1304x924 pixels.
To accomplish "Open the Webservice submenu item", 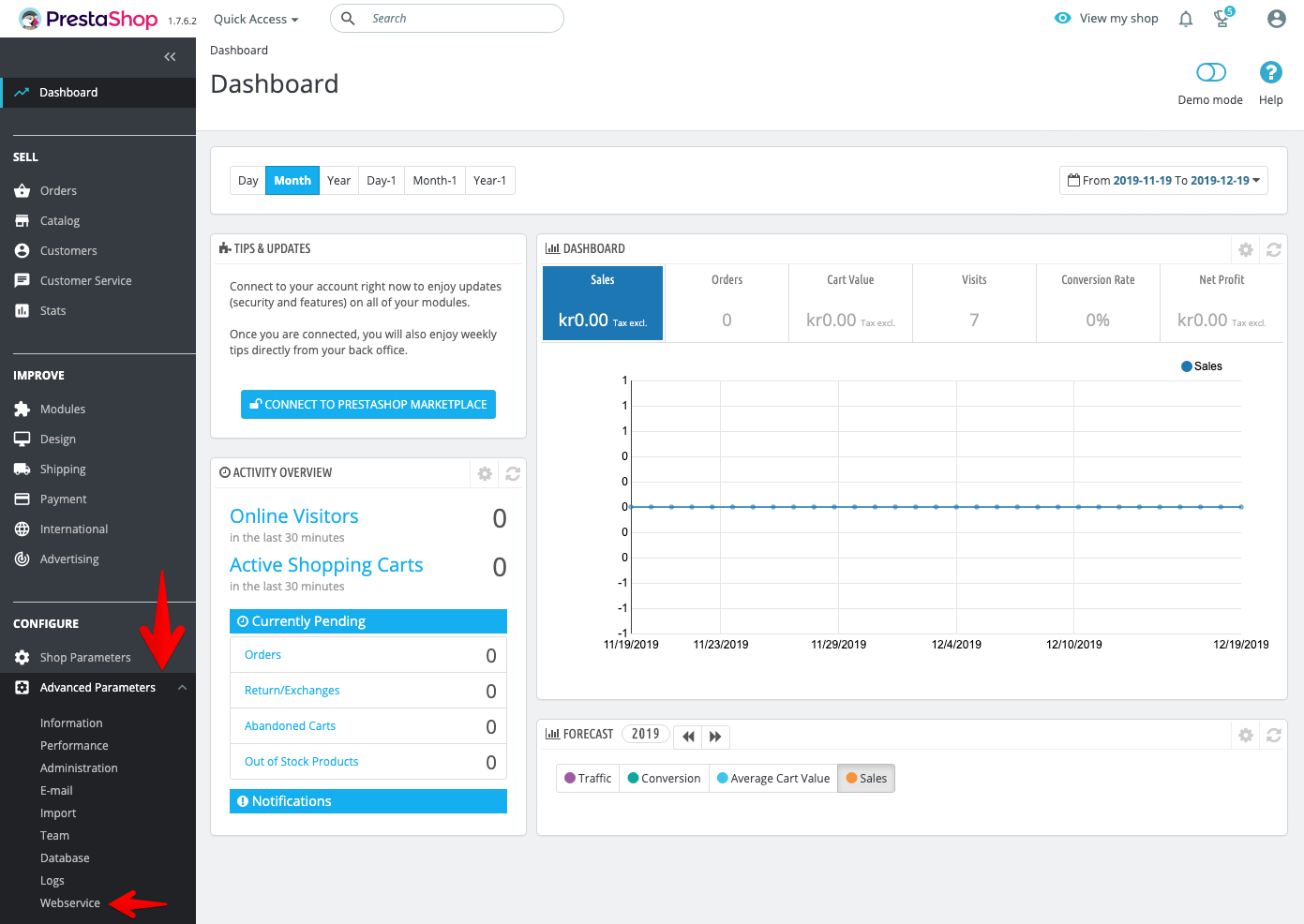I will (70, 902).
